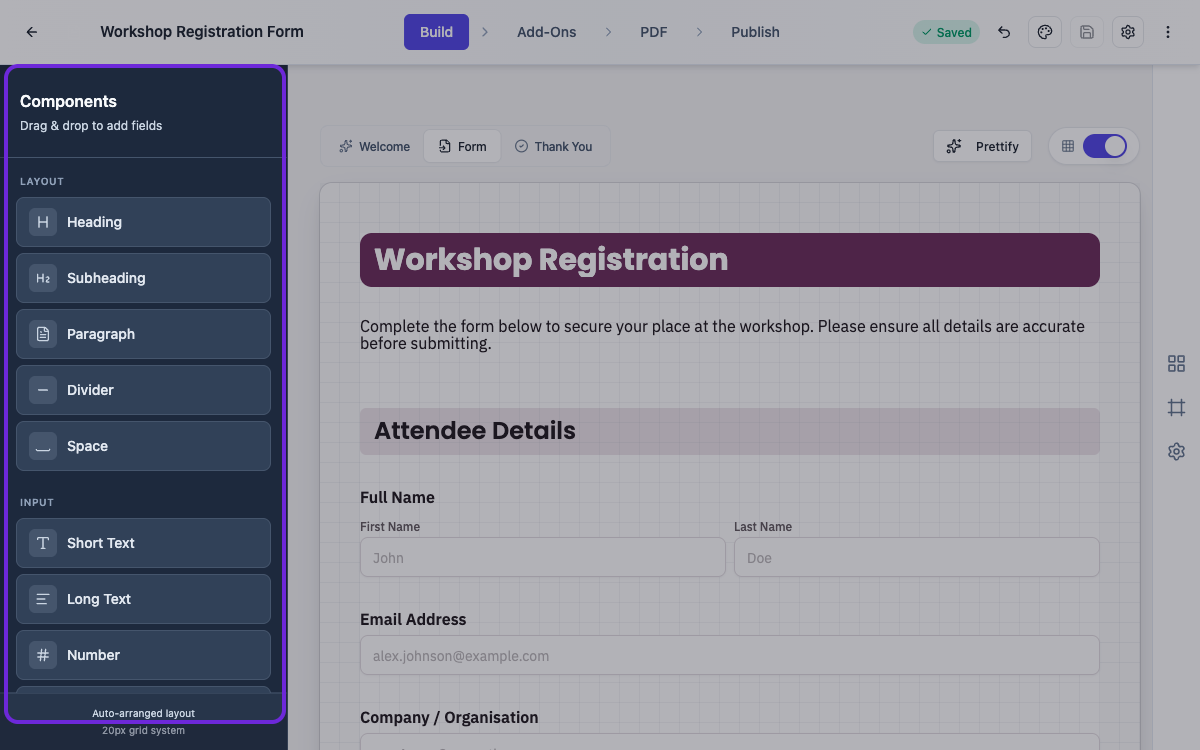Add a Subheading component
Image resolution: width=1200 pixels, height=750 pixels.
pos(143,278)
